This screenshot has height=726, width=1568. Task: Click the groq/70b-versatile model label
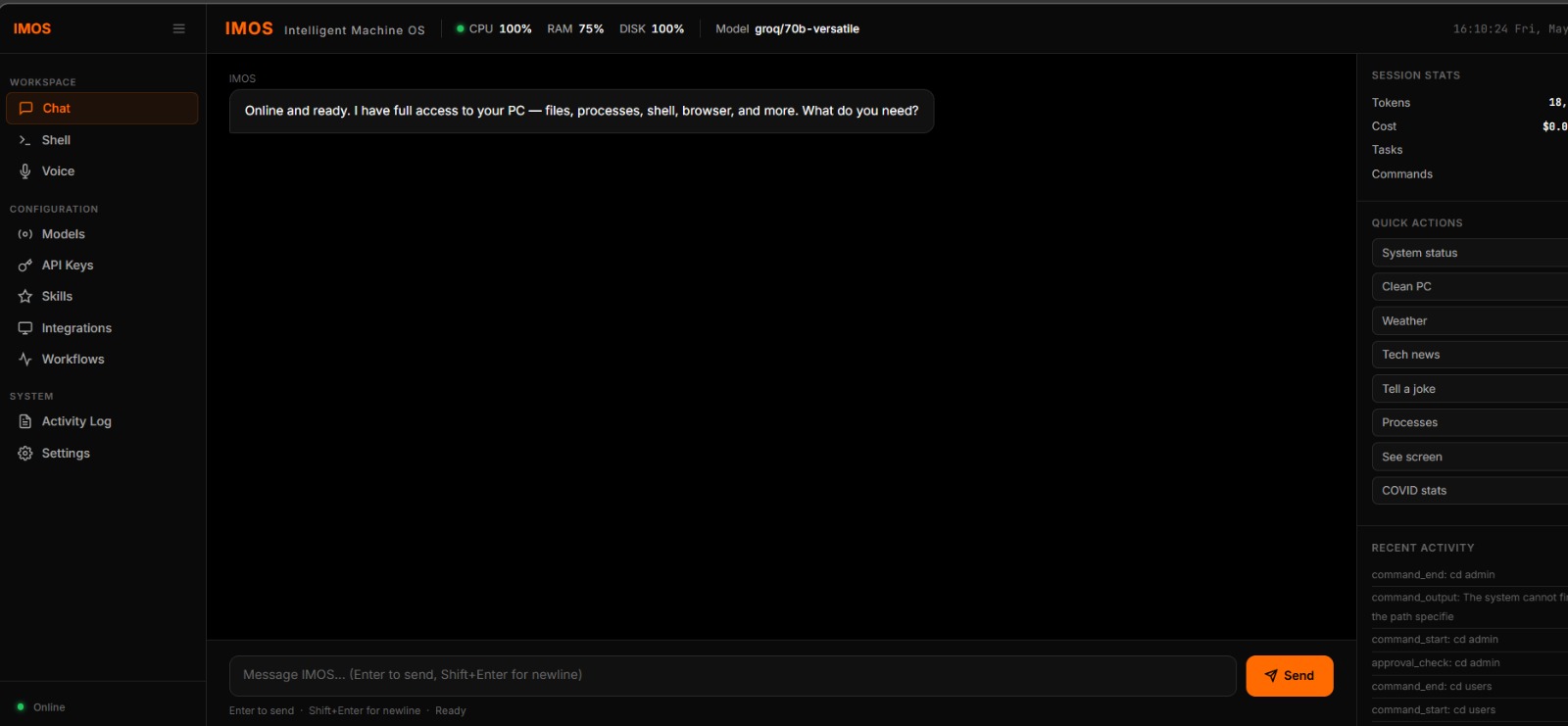pos(807,29)
